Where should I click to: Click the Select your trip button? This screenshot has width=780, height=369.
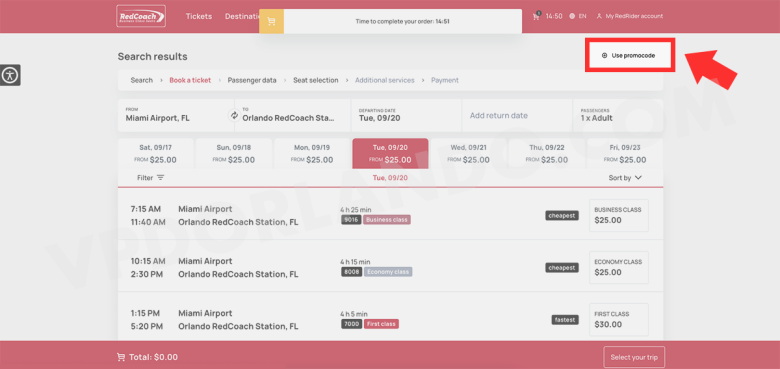[634, 357]
